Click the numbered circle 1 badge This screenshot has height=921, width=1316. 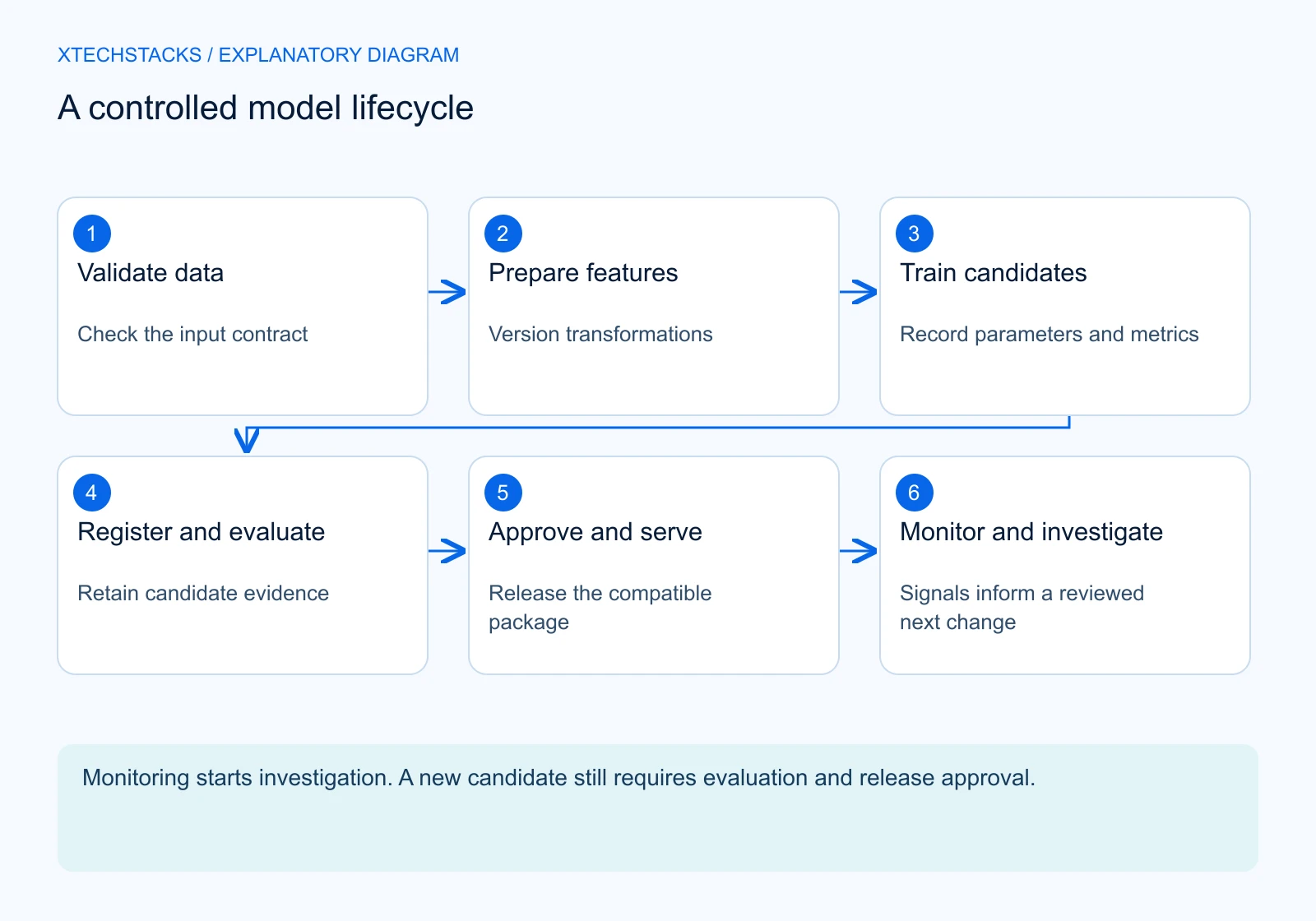tap(92, 234)
